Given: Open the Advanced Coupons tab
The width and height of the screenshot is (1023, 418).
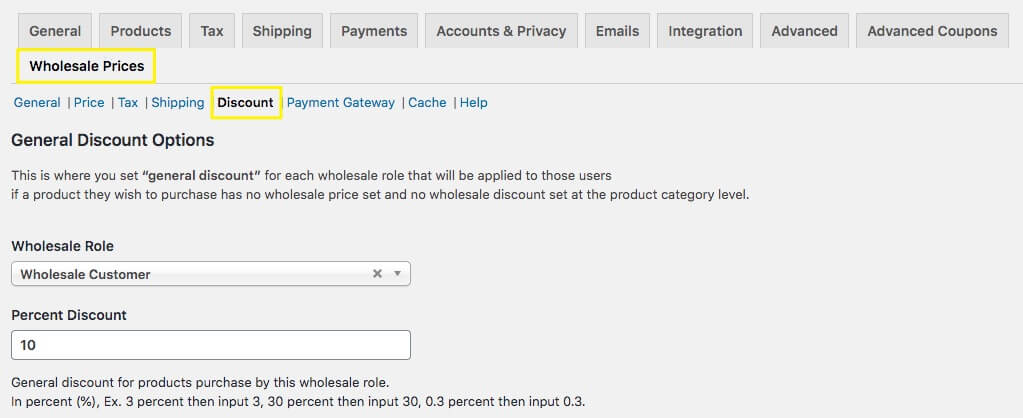Looking at the screenshot, I should [932, 31].
